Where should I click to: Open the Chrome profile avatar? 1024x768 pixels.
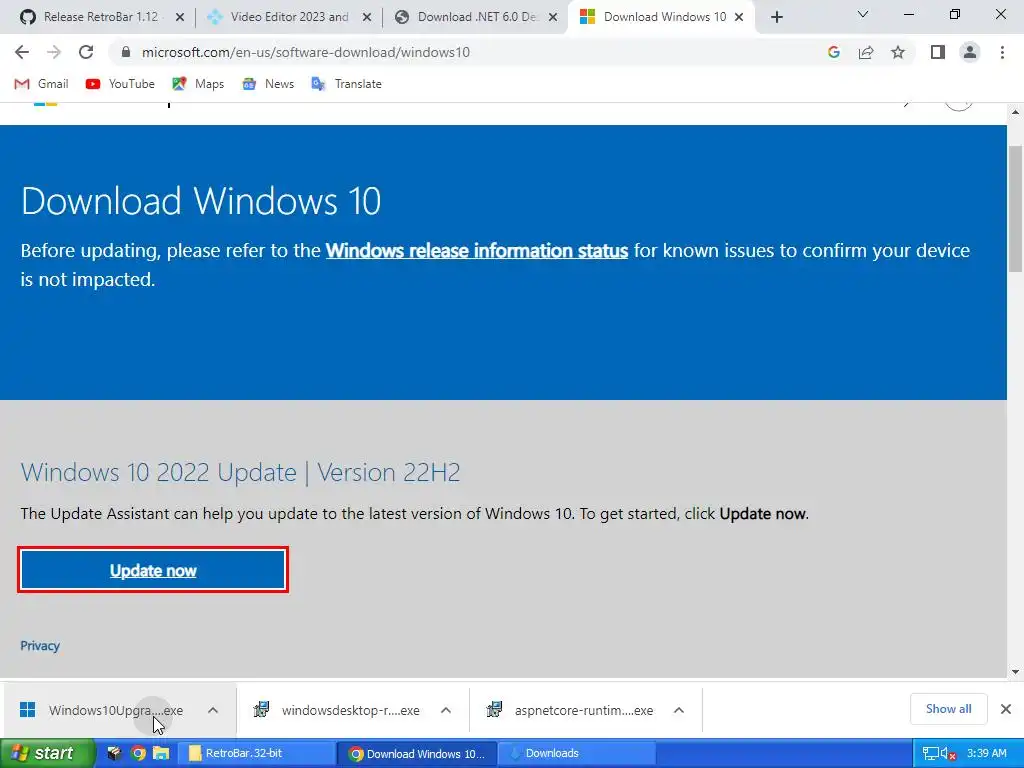970,52
